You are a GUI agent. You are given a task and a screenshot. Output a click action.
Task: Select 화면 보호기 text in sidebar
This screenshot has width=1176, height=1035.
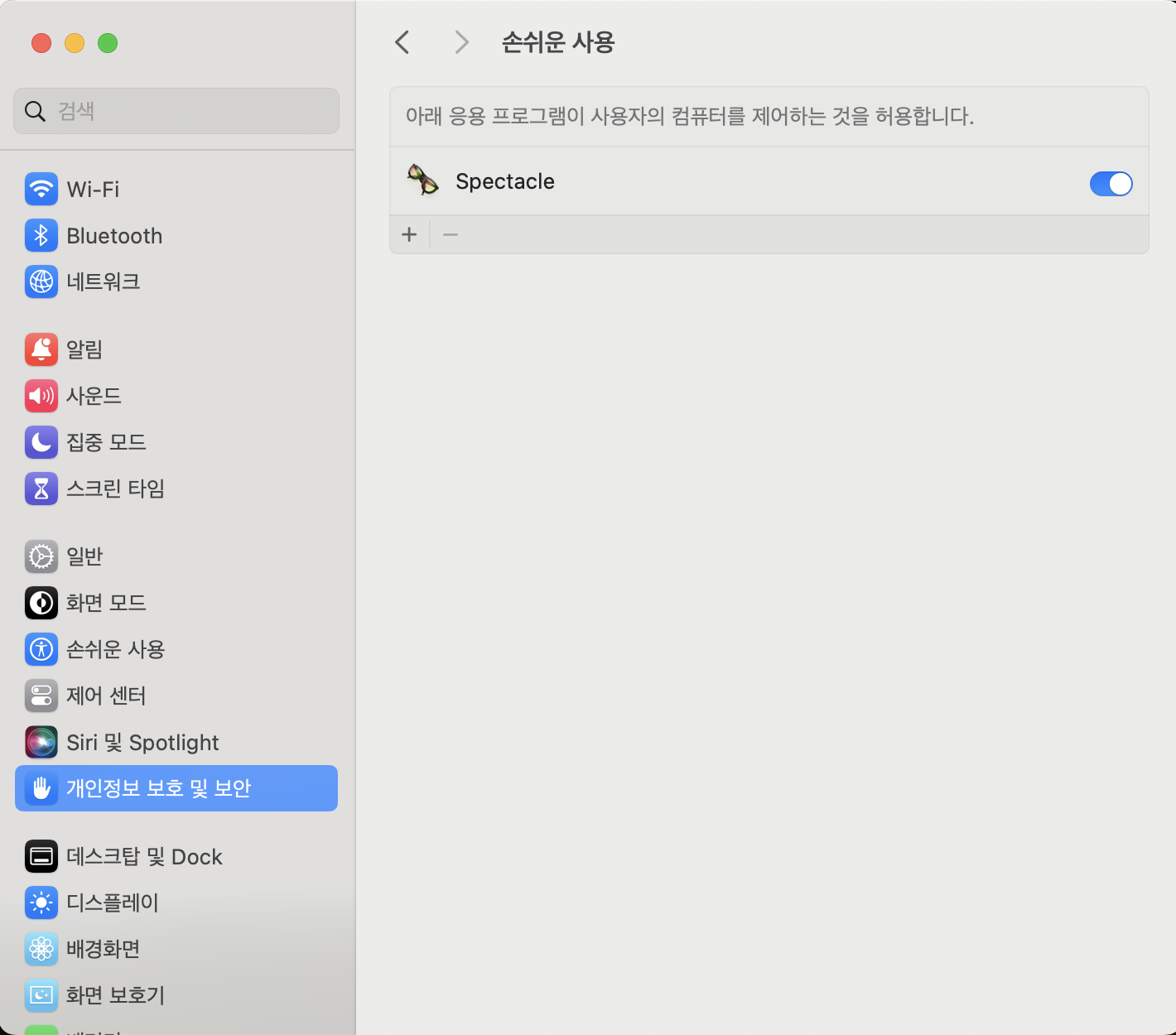click(x=115, y=995)
